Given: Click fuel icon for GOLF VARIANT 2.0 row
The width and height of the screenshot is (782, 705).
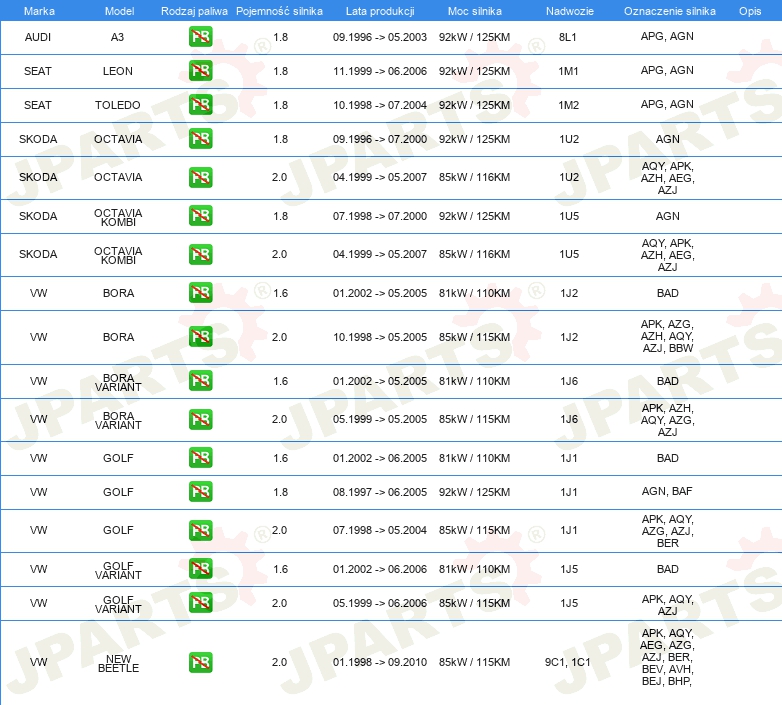Looking at the screenshot, I should [x=200, y=603].
